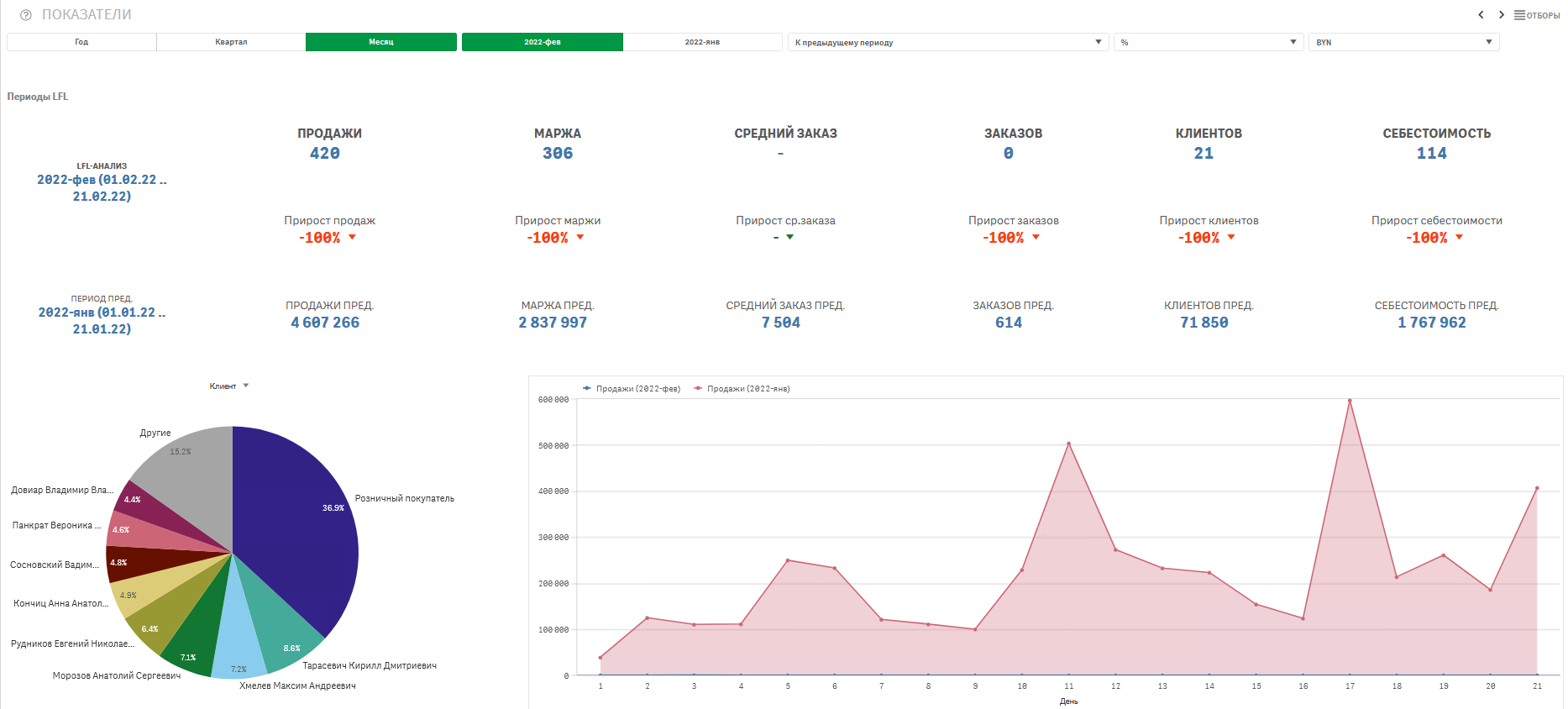Select the Квартал period option
Image resolution: width=1568 pixels, height=709 pixels.
pyautogui.click(x=231, y=42)
